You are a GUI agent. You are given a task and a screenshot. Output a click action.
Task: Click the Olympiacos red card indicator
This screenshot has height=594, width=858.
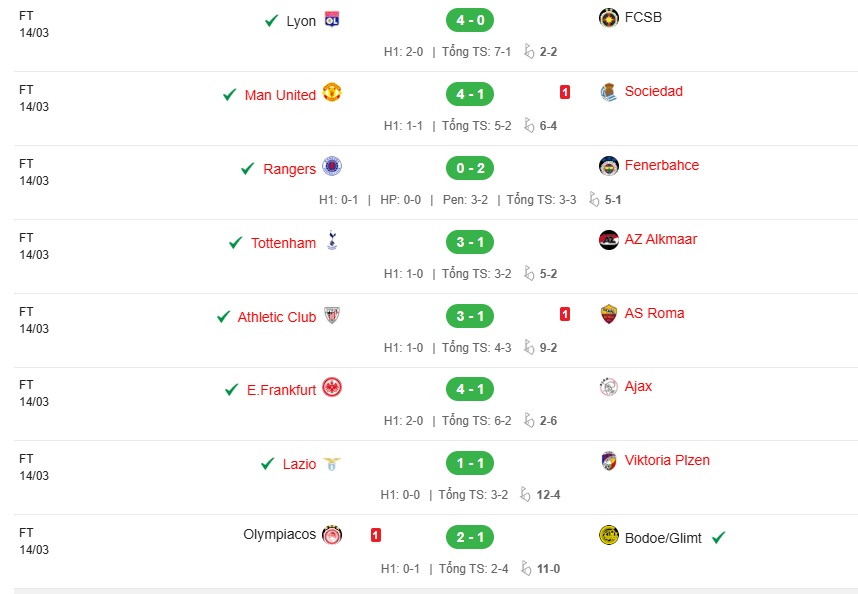click(375, 535)
